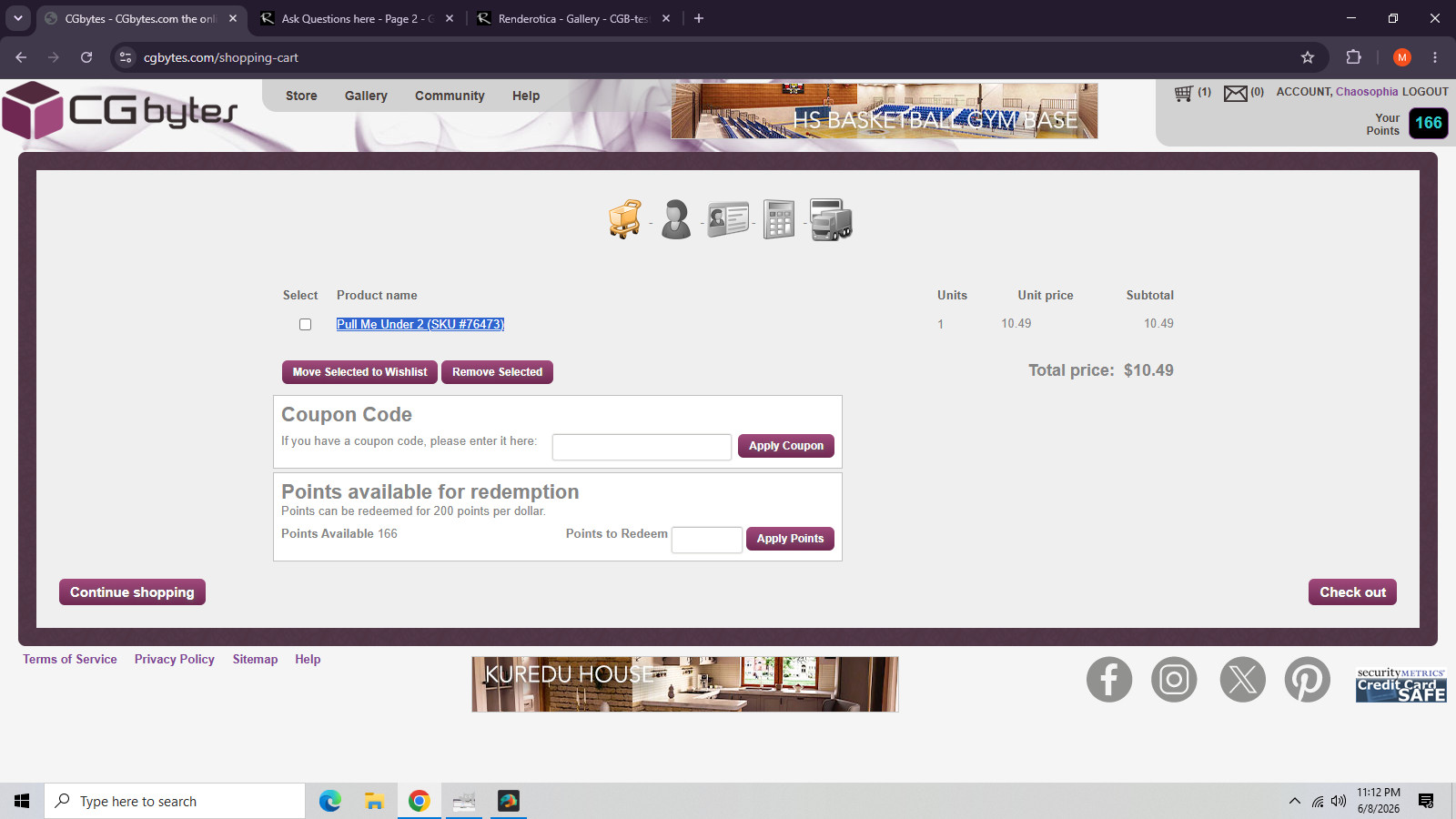The width and height of the screenshot is (1456, 819).
Task: Open the Security Metrics Credit Card Safe badge
Action: (x=1401, y=685)
